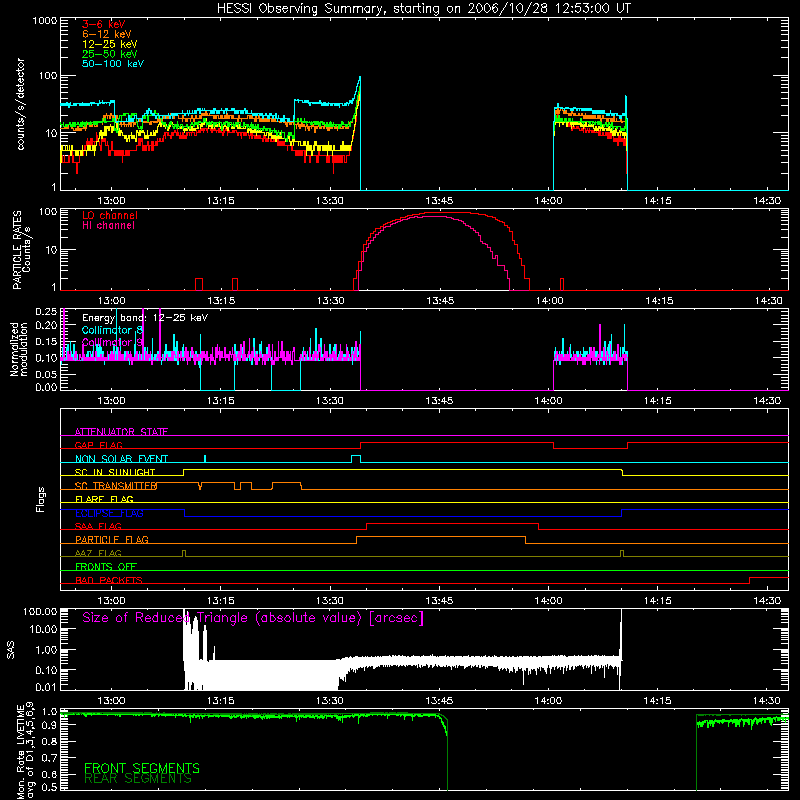The height and width of the screenshot is (800, 800).
Task: Click the LO channel legend label
Action: [x=110, y=216]
